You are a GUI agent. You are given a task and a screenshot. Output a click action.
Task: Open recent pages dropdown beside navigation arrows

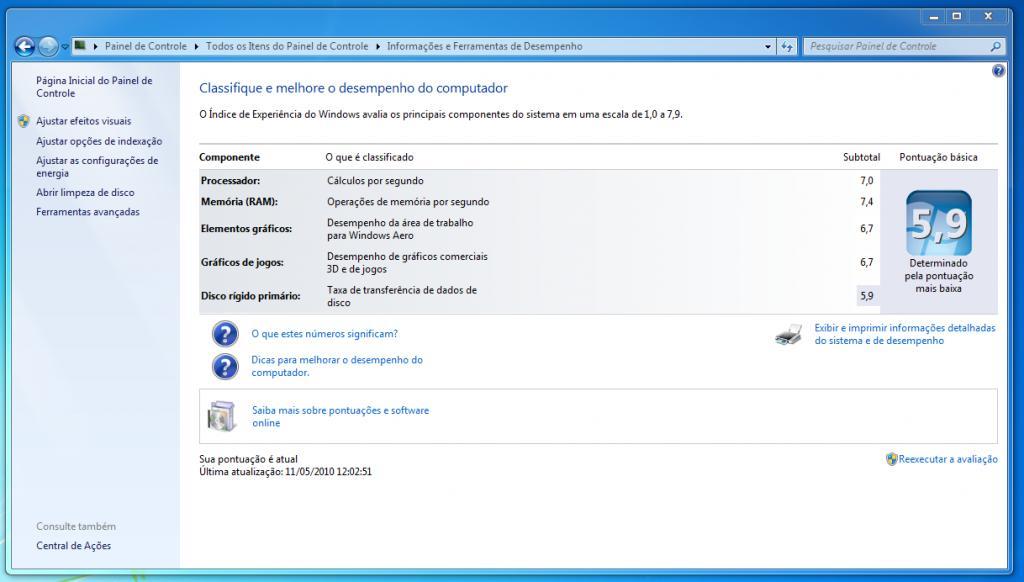point(65,47)
